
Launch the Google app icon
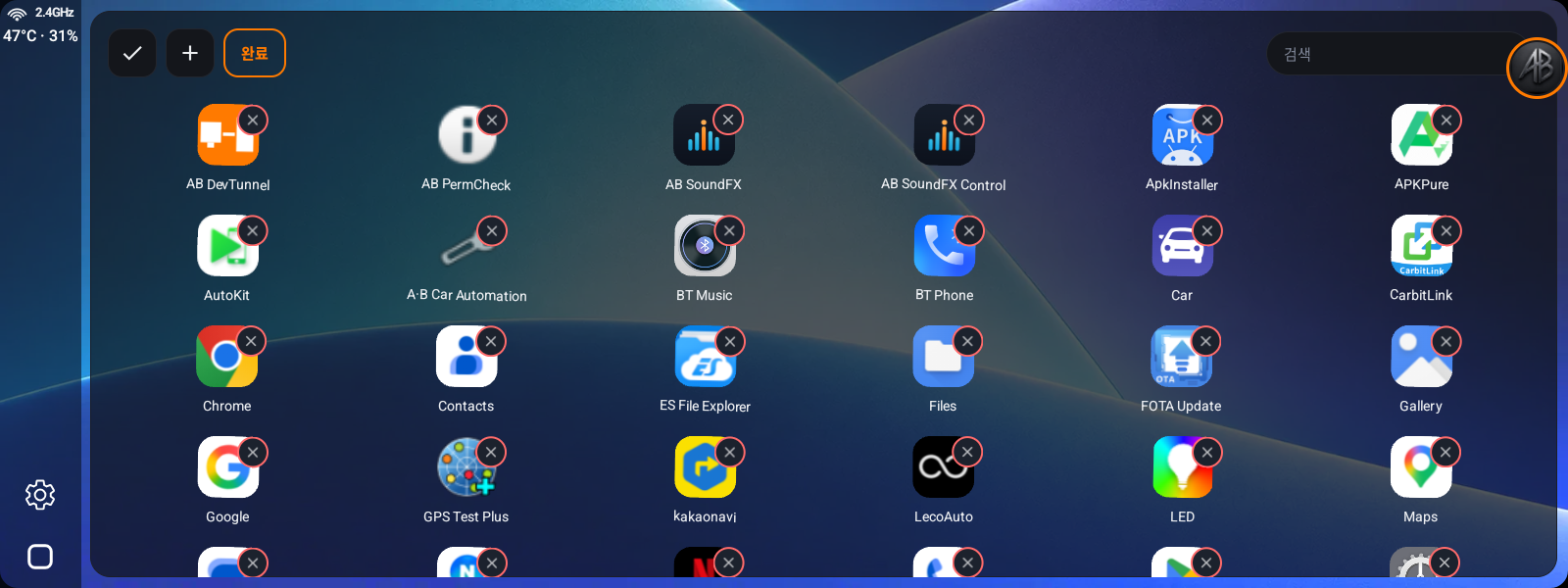[x=227, y=467]
